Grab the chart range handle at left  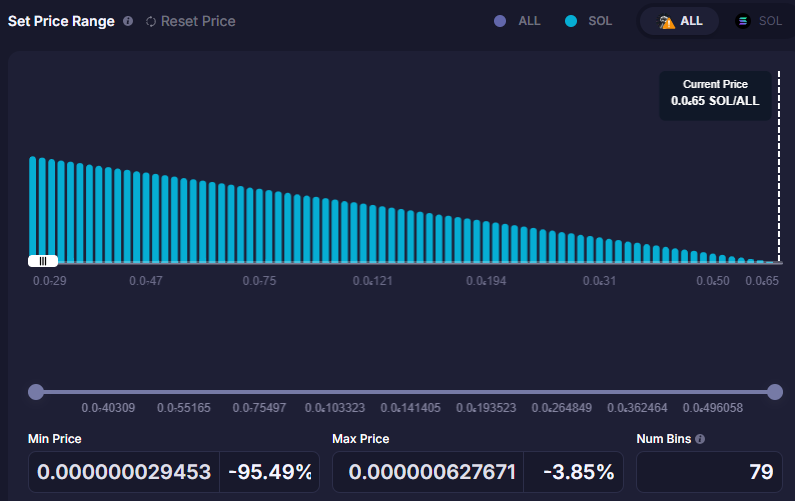pos(43,261)
